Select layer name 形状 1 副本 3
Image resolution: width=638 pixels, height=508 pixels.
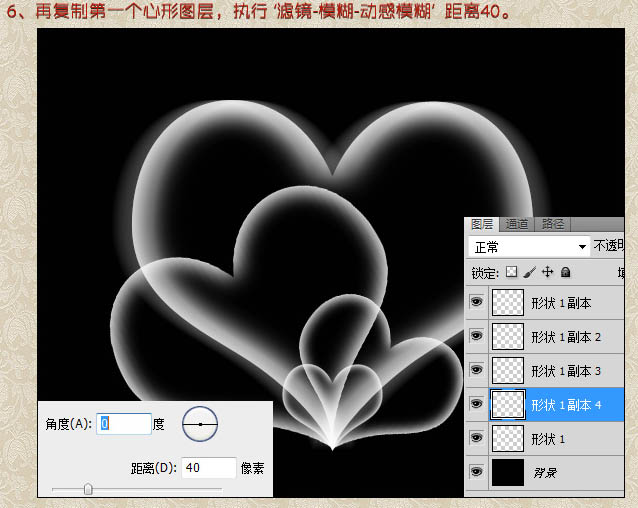coord(566,371)
